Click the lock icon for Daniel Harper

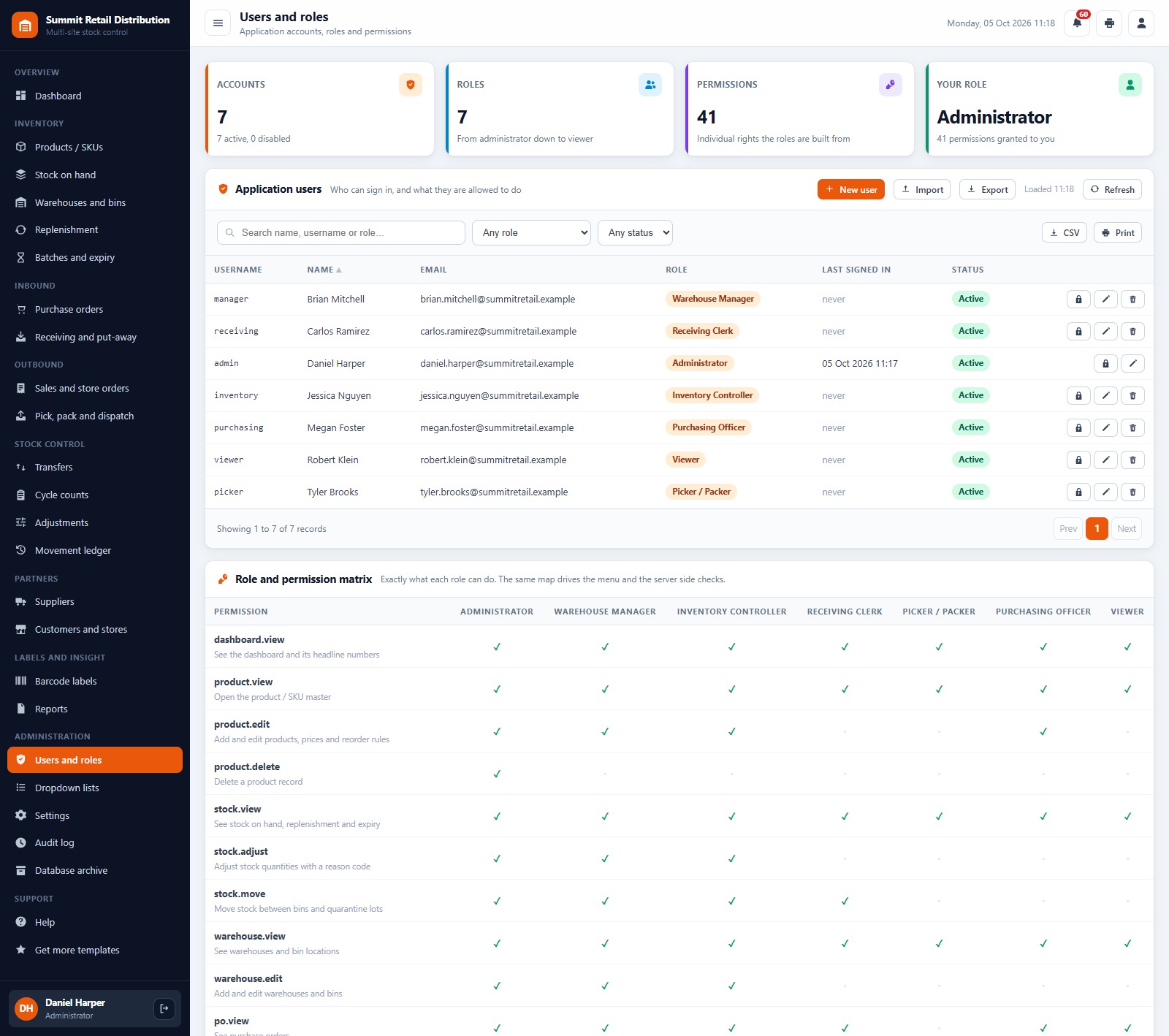[1105, 363]
